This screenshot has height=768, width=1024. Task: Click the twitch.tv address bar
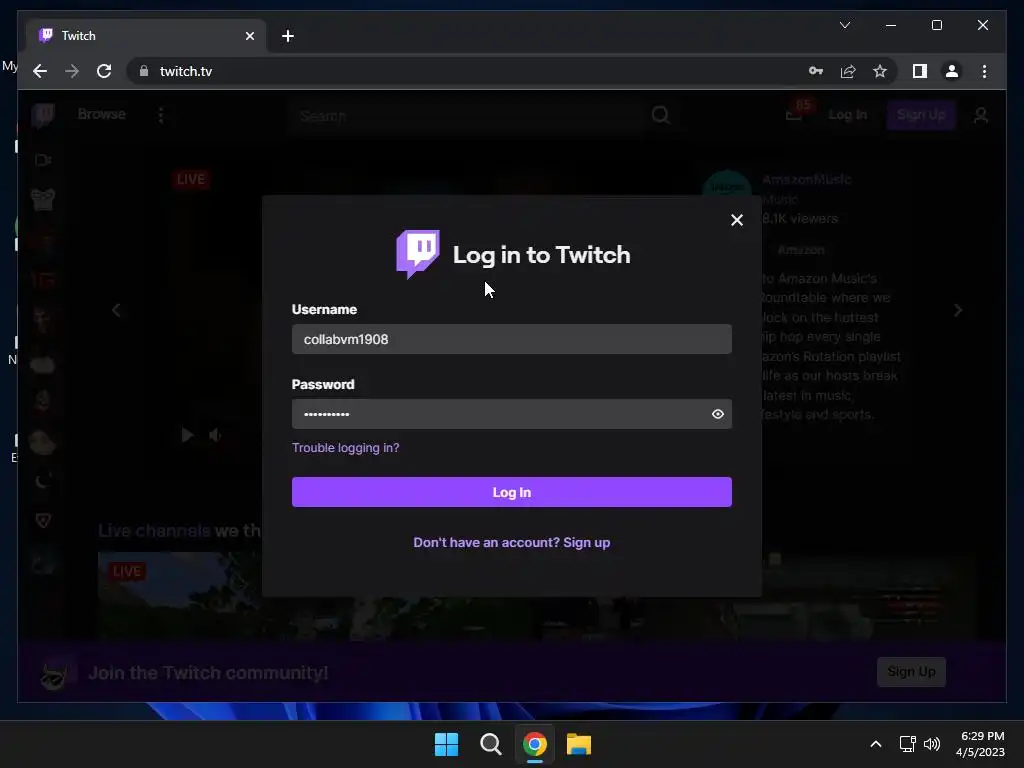tap(457, 71)
